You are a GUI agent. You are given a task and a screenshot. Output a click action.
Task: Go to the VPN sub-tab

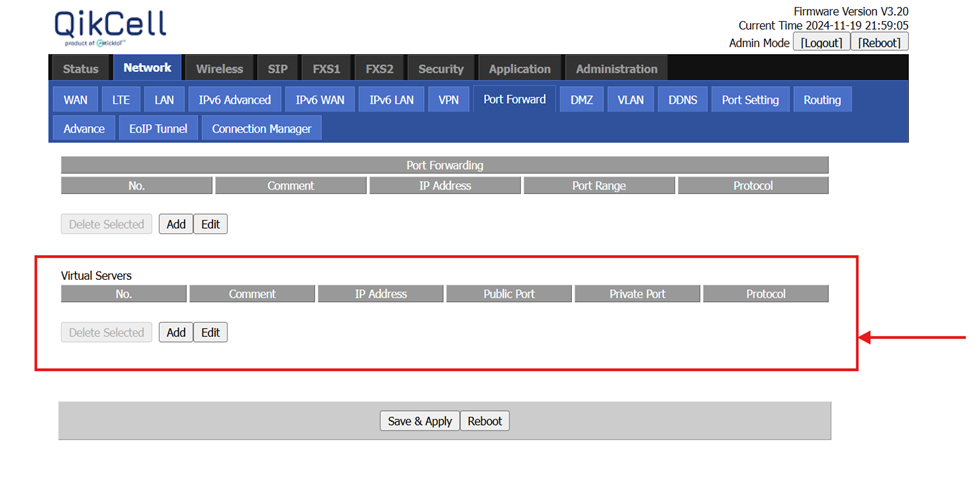click(x=448, y=100)
